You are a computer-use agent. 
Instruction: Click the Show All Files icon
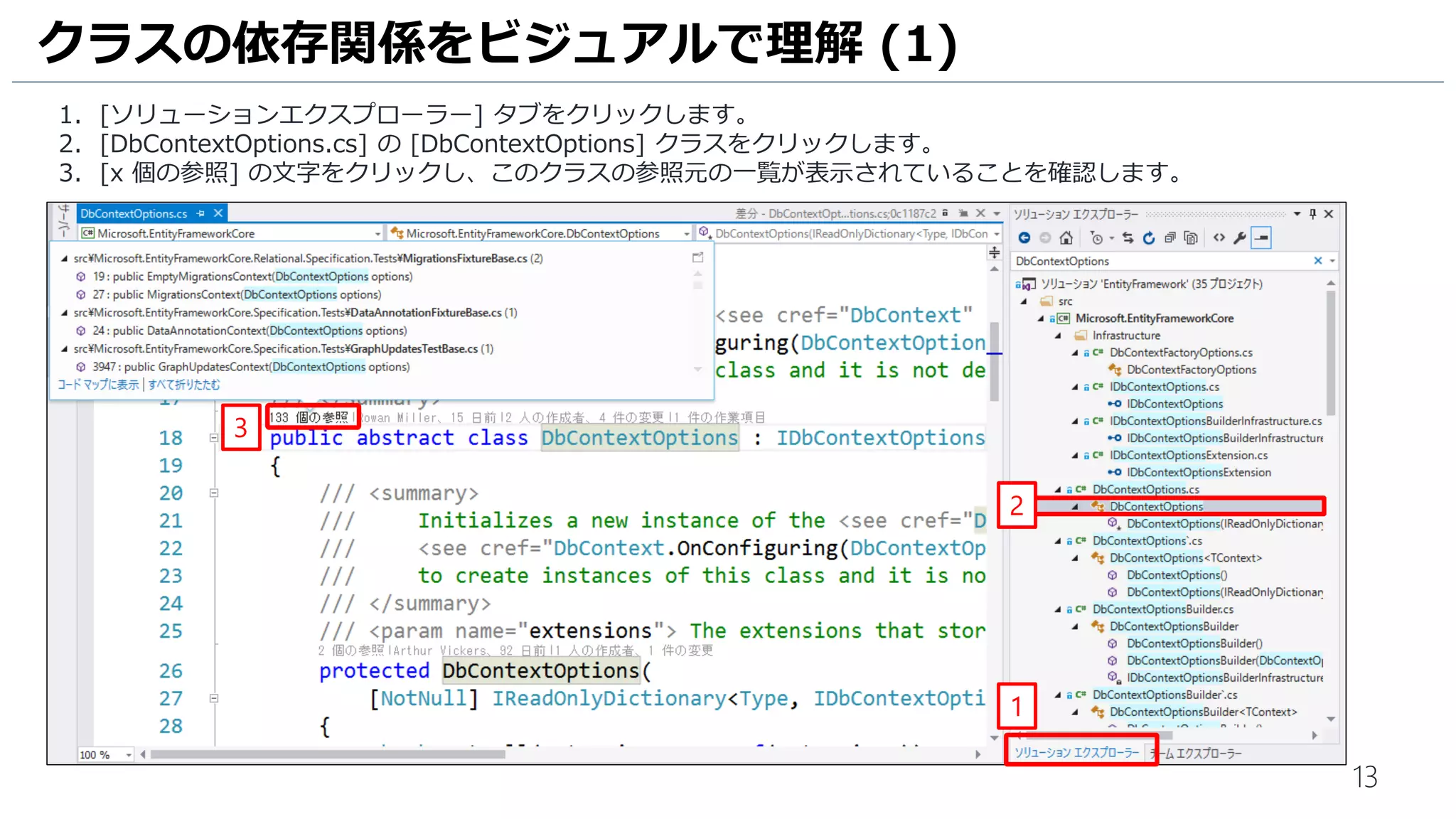(x=1191, y=238)
